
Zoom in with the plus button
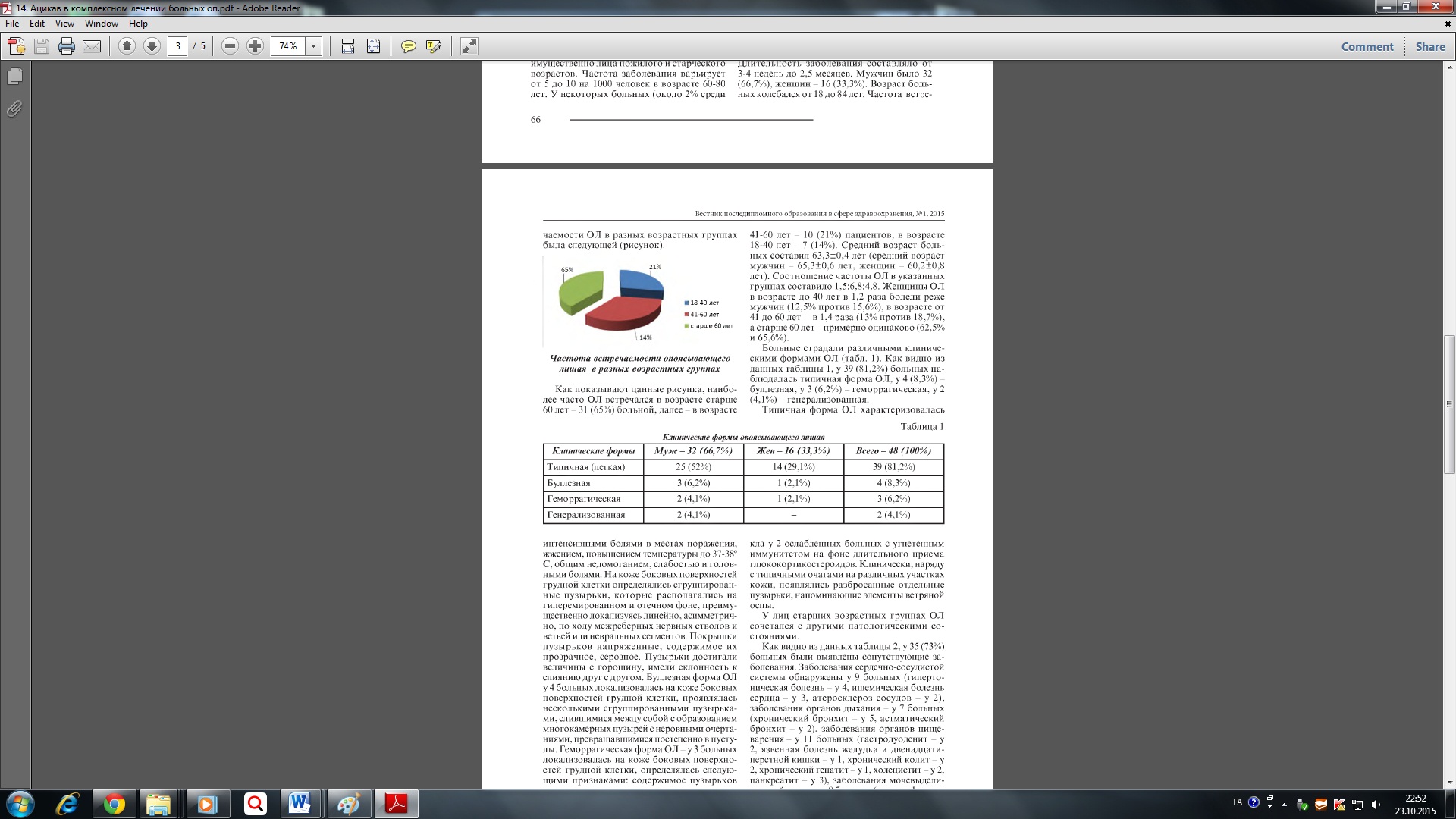[x=255, y=46]
